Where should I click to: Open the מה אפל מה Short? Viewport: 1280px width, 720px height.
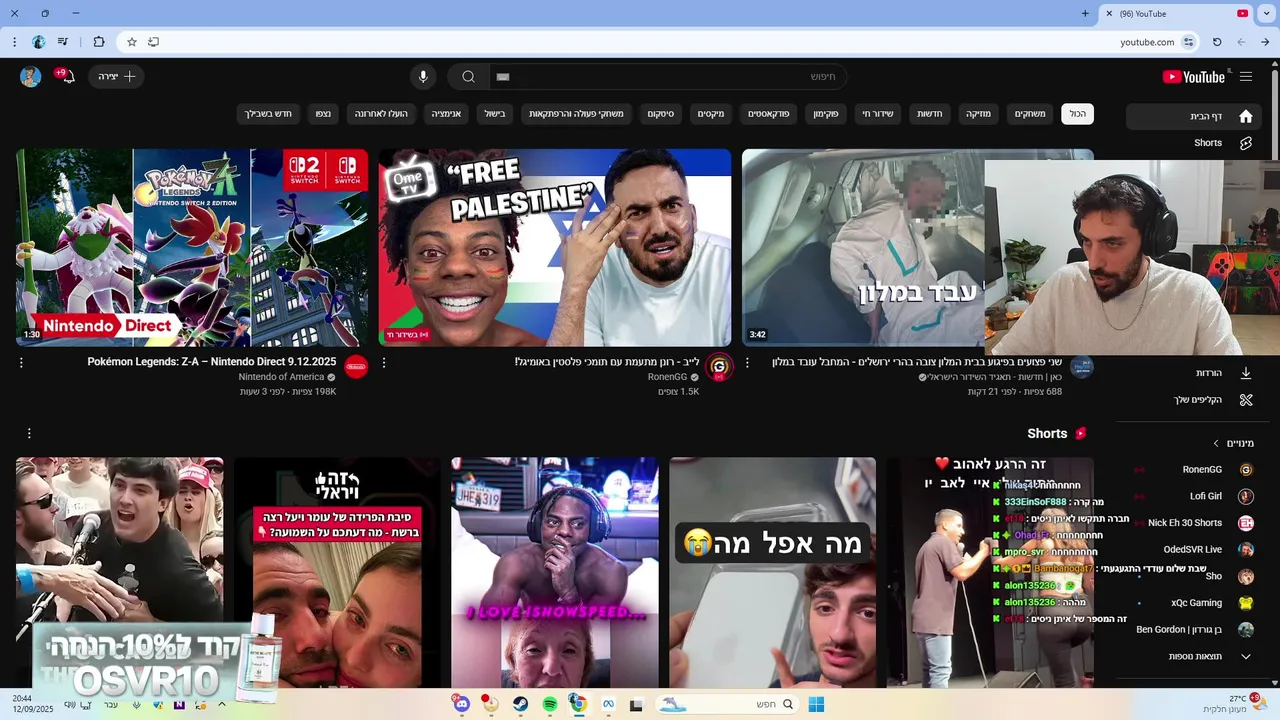click(x=773, y=572)
